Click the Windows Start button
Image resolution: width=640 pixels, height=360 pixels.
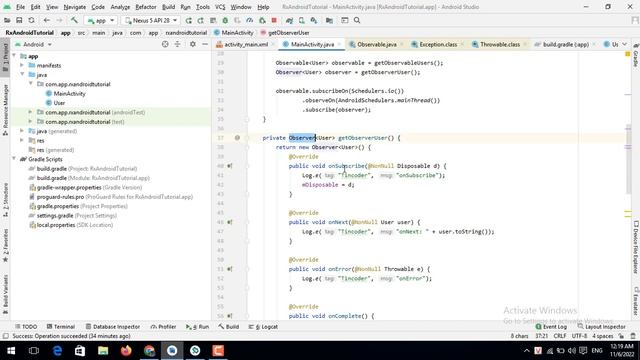coord(11,351)
